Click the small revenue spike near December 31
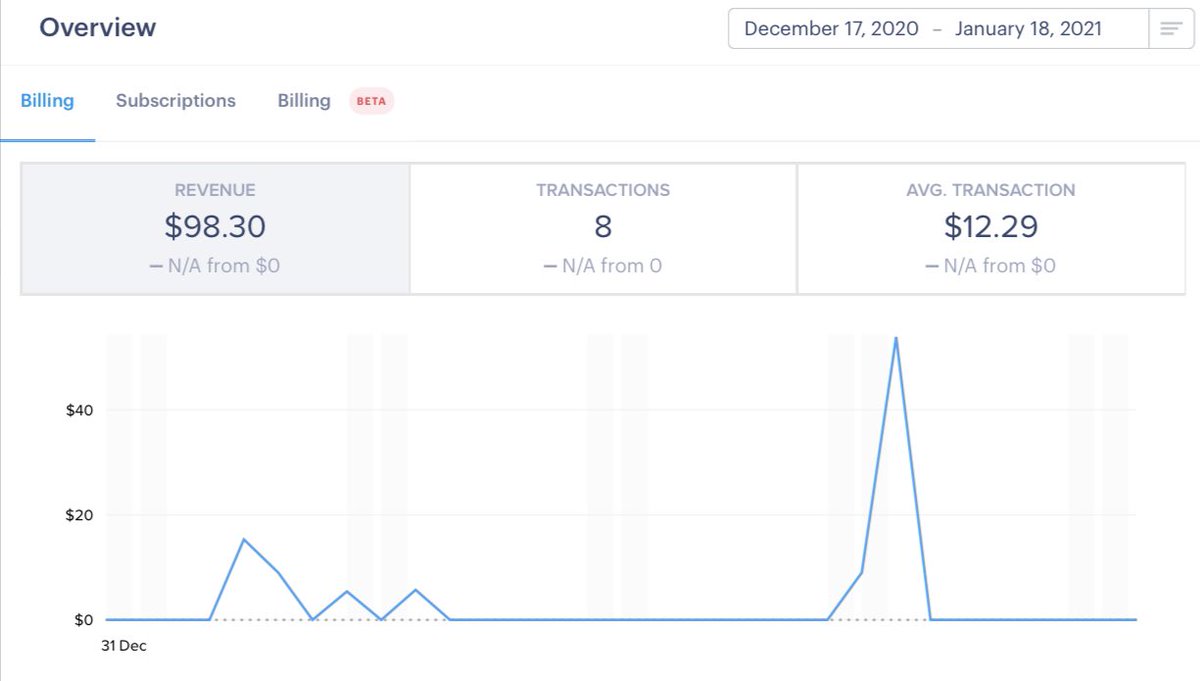1200x681 pixels. tap(243, 540)
